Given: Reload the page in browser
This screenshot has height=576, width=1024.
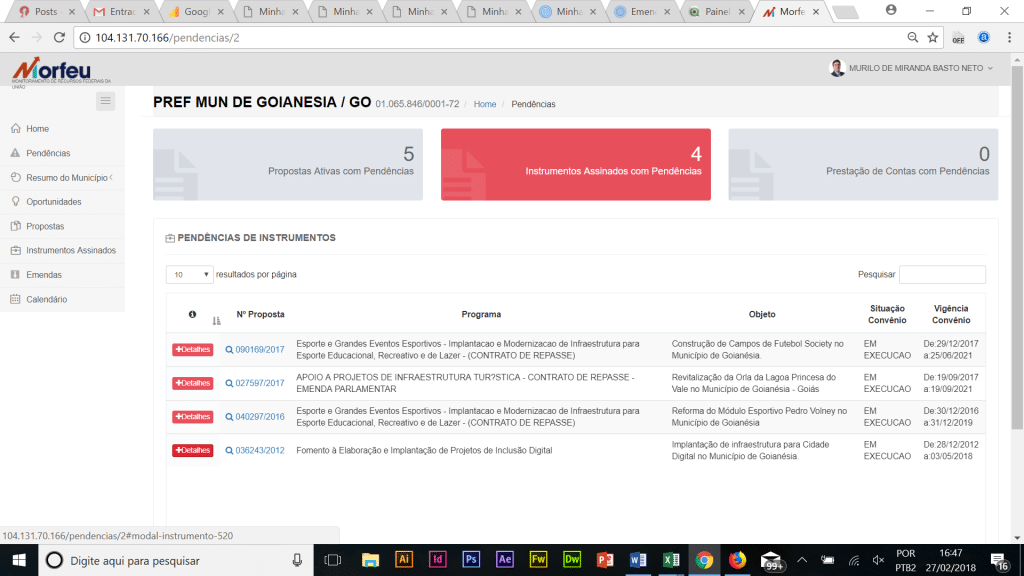Looking at the screenshot, I should click(x=59, y=38).
